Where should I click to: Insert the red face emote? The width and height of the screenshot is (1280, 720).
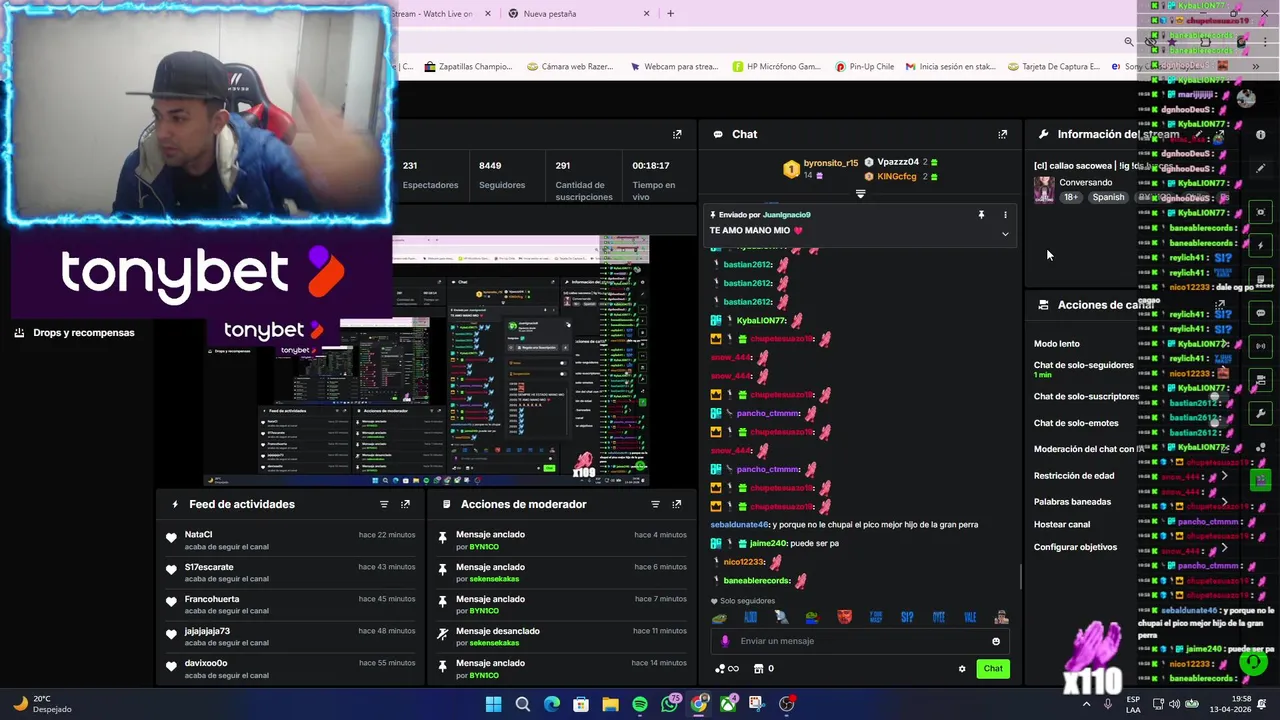tap(844, 618)
